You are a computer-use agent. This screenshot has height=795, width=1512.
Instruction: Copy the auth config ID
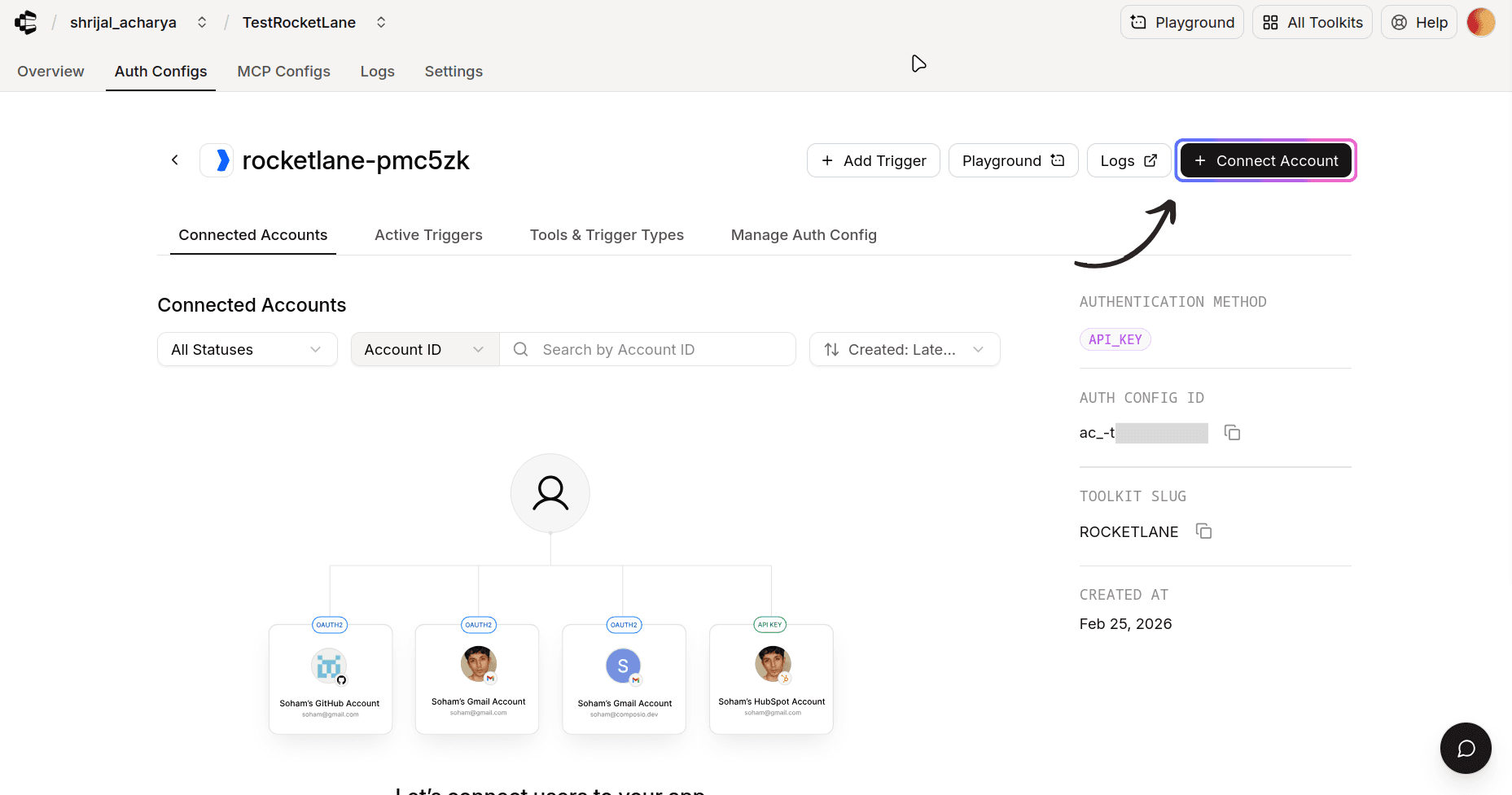click(x=1232, y=432)
